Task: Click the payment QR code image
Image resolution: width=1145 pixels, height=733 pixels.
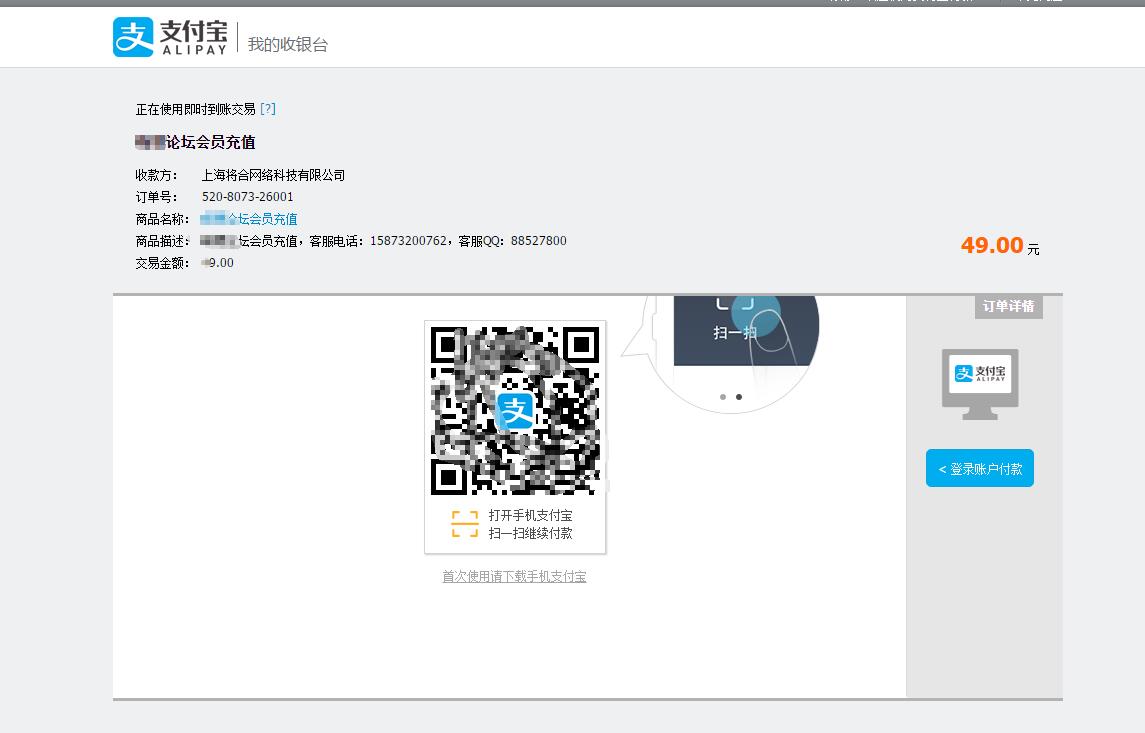Action: (515, 410)
